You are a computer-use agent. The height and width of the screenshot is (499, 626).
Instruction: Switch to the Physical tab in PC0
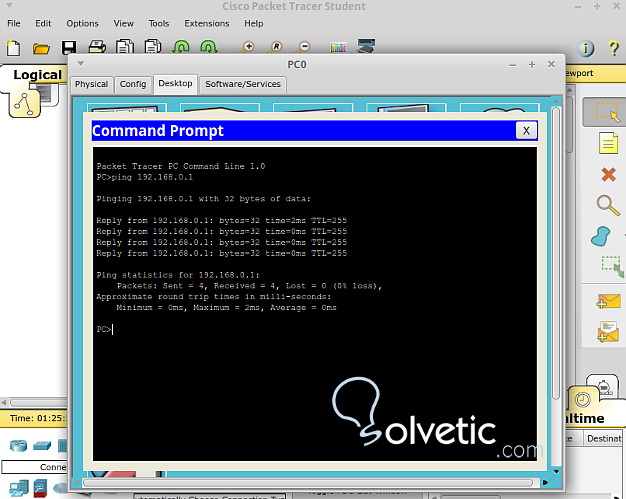[x=91, y=84]
